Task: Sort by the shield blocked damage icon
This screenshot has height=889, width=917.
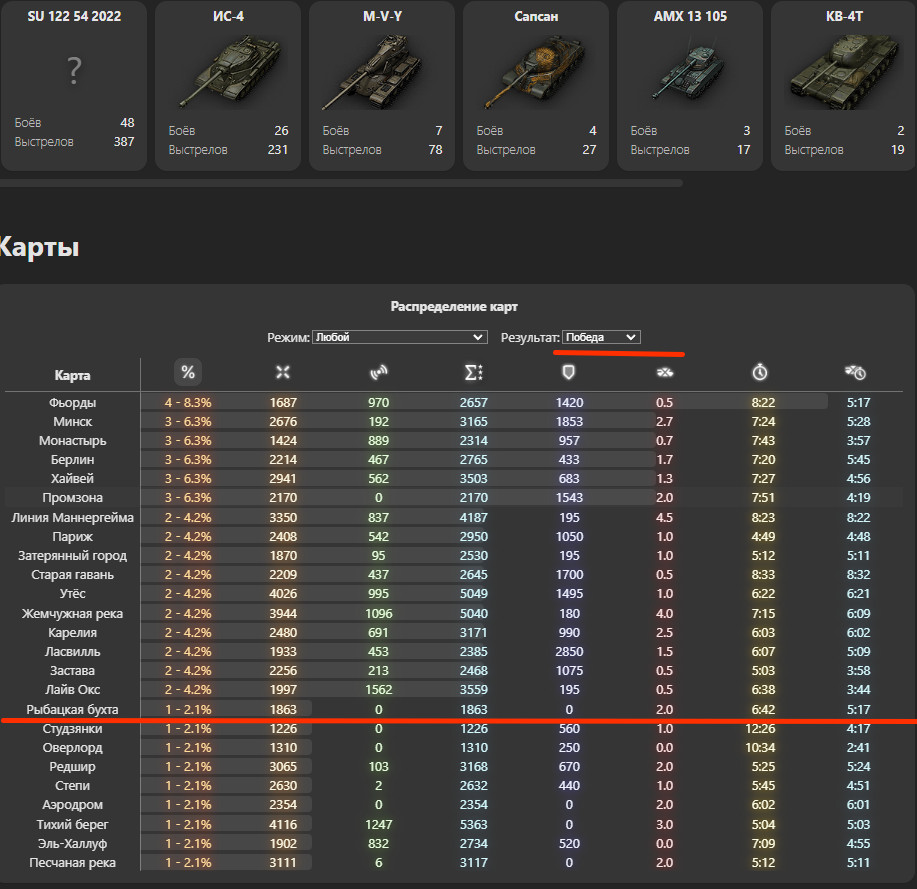Action: point(568,372)
